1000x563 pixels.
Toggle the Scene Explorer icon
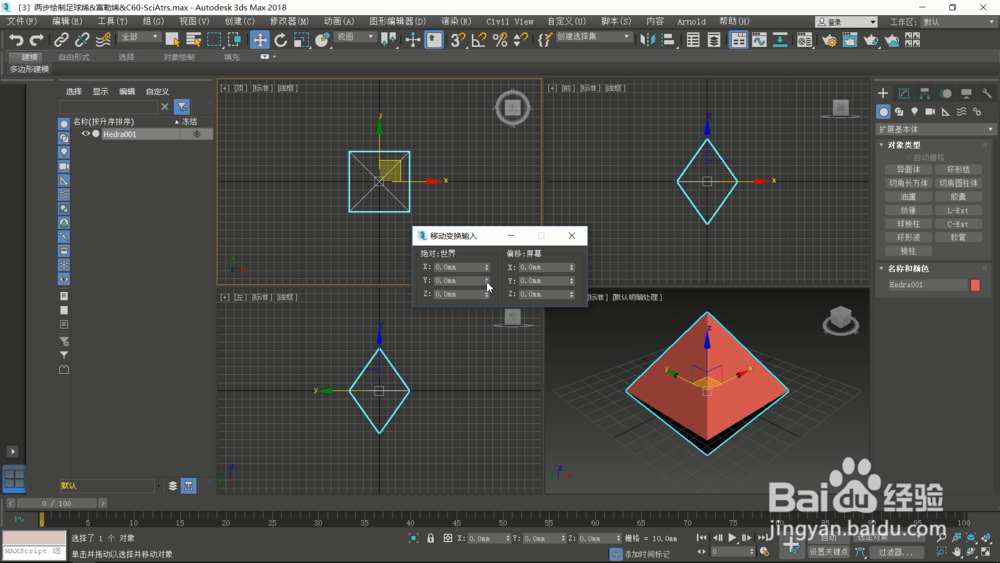pos(693,40)
